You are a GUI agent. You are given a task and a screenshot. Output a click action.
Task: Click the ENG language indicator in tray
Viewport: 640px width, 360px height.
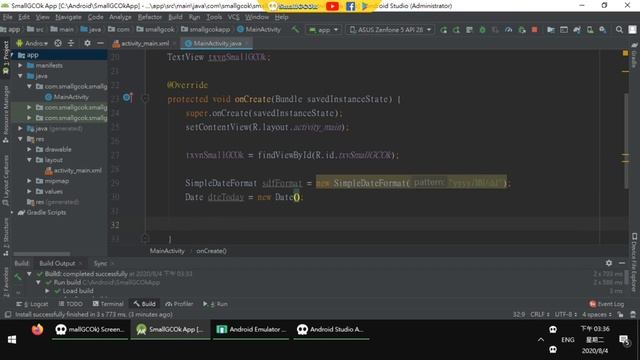(x=568, y=340)
